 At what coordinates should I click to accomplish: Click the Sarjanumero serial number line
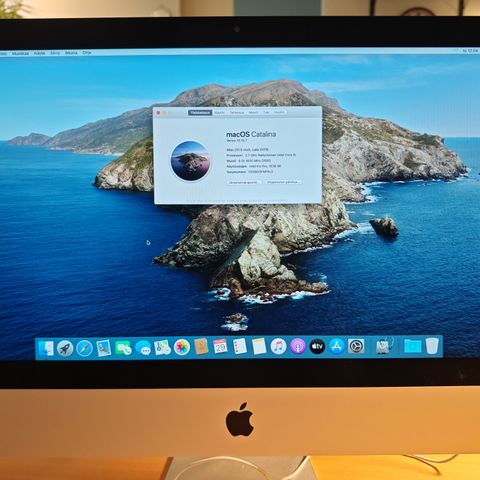(250, 172)
